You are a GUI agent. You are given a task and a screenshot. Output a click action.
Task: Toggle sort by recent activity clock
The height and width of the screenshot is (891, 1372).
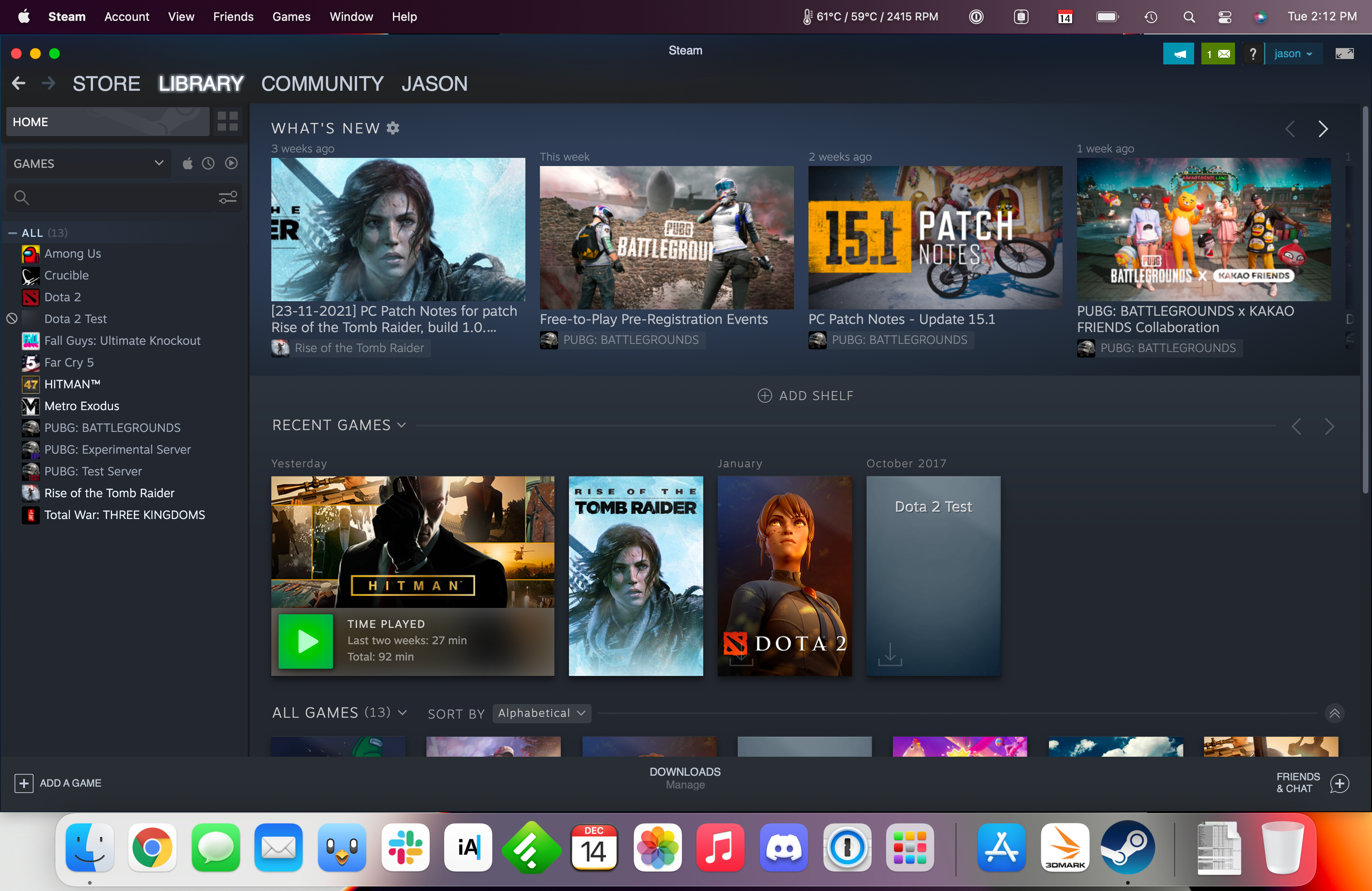tap(208, 164)
